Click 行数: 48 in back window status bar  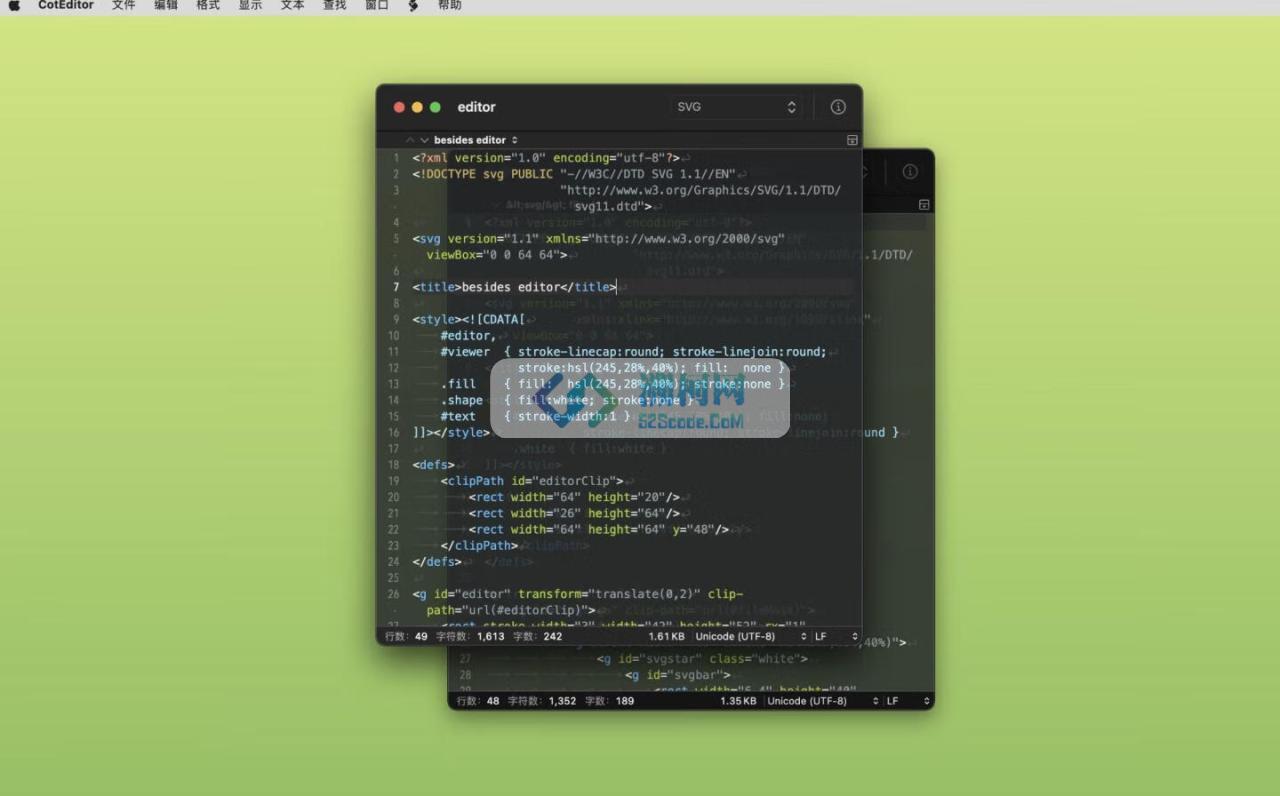pyautogui.click(x=478, y=701)
